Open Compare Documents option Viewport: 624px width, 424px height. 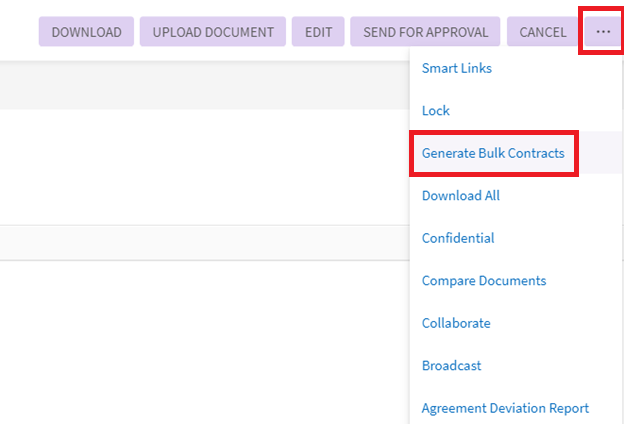pyautogui.click(x=484, y=281)
